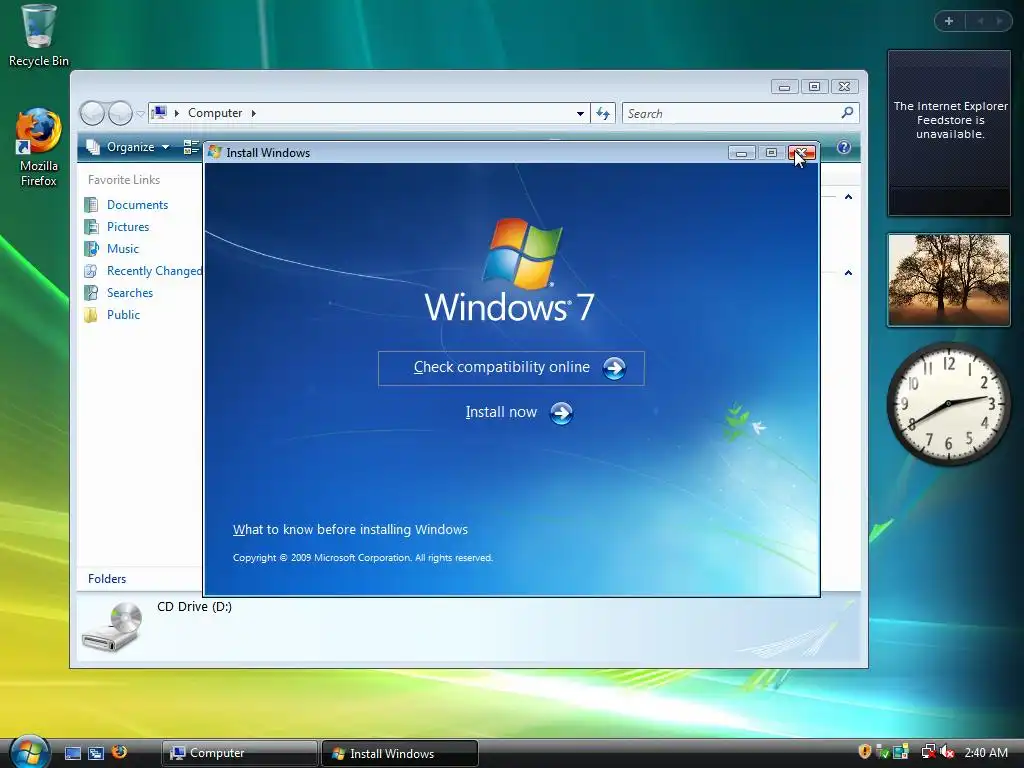Open Searches in Favorite Links

[130, 293]
